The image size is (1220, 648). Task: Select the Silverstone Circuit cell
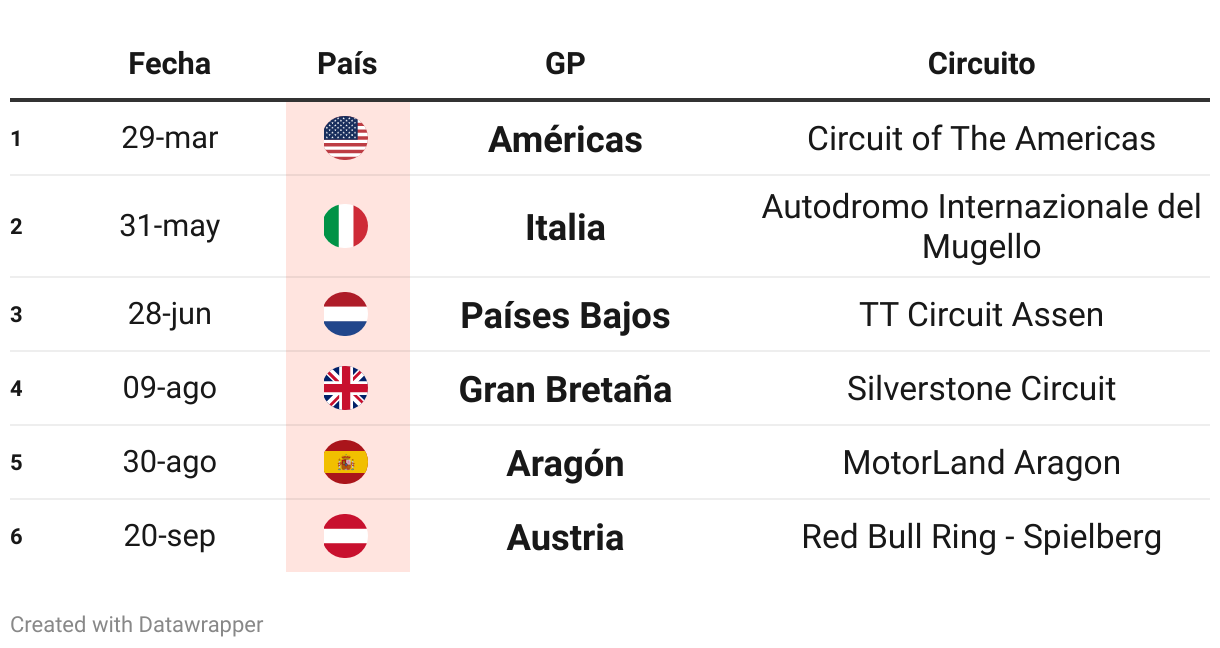[x=981, y=388]
